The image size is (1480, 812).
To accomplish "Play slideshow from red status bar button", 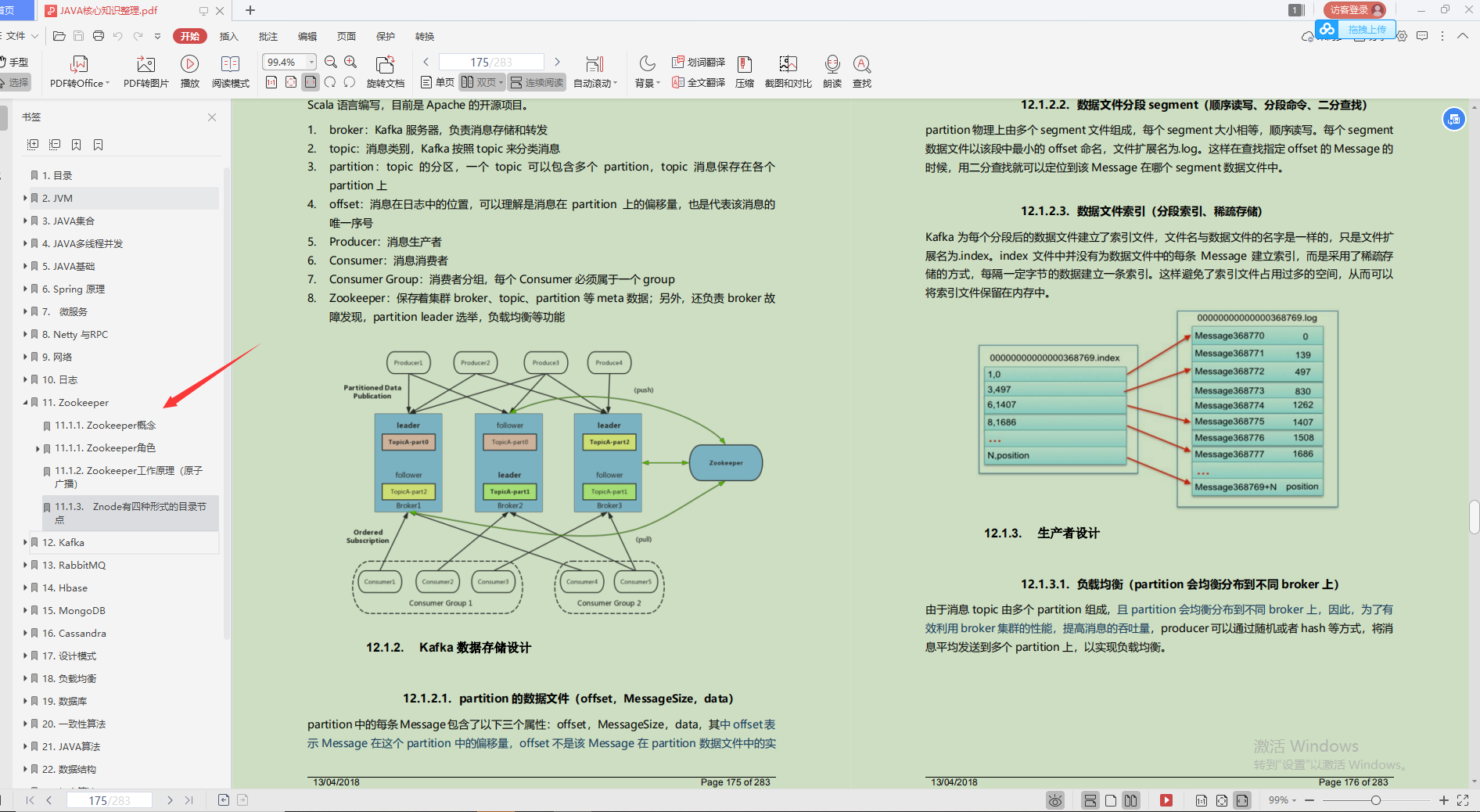I will pyautogui.click(x=1166, y=800).
